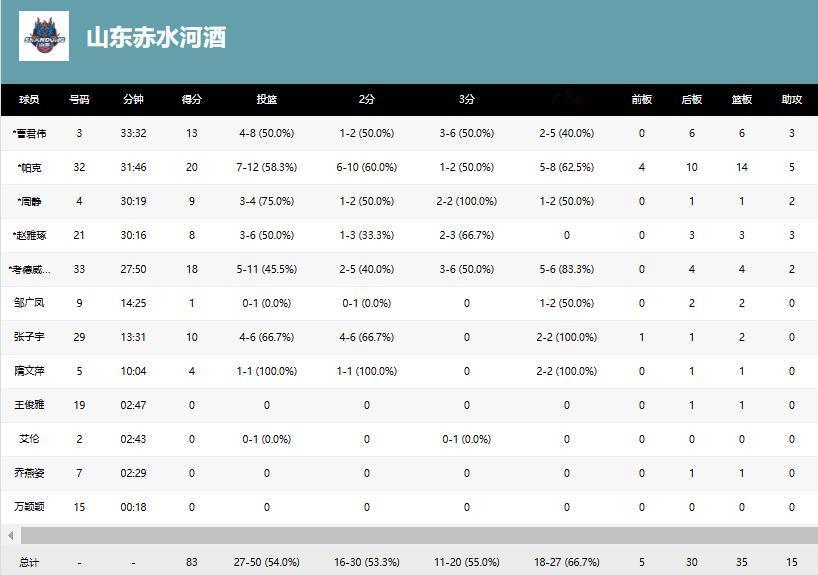Click the 2分 column header
Screen dimensions: 818x575
coord(367,99)
